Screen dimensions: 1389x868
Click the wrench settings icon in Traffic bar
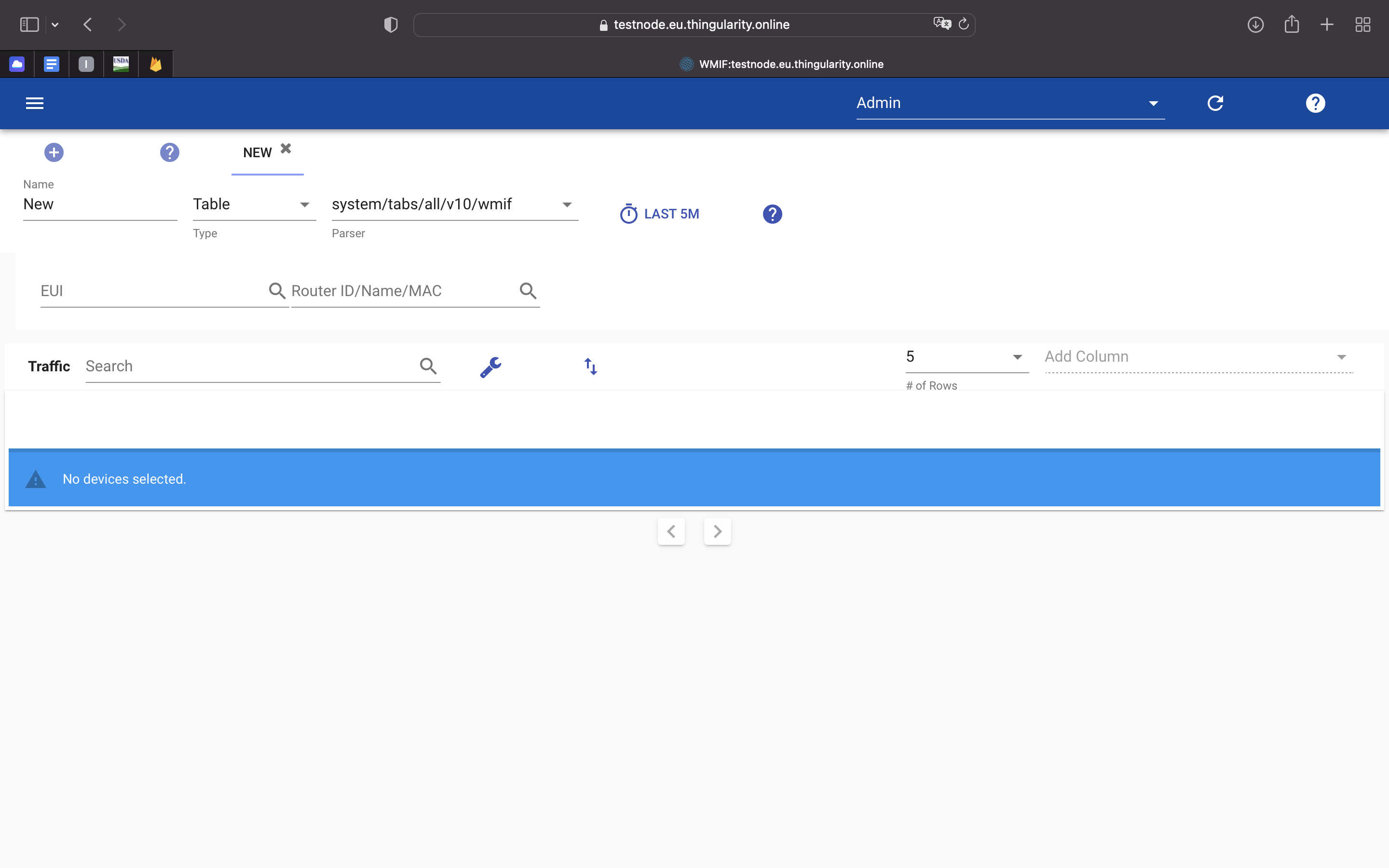tap(491, 367)
